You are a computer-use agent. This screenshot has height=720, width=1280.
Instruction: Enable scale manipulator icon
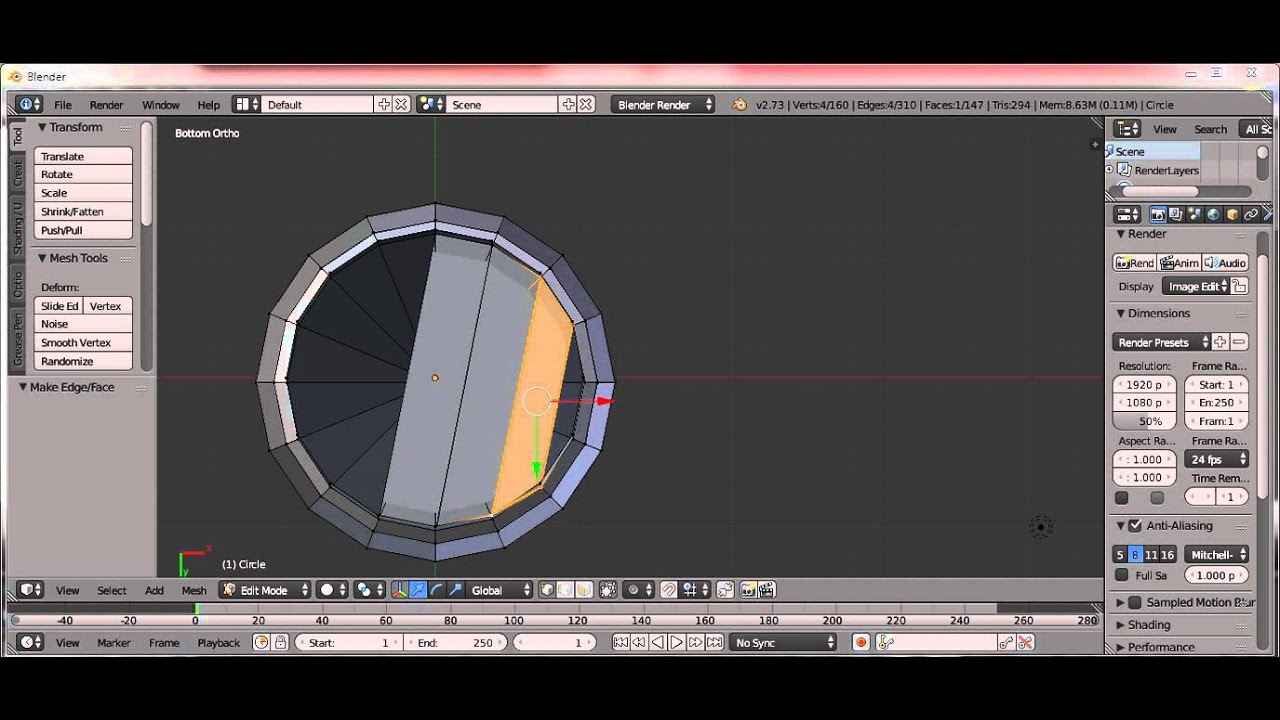[455, 590]
